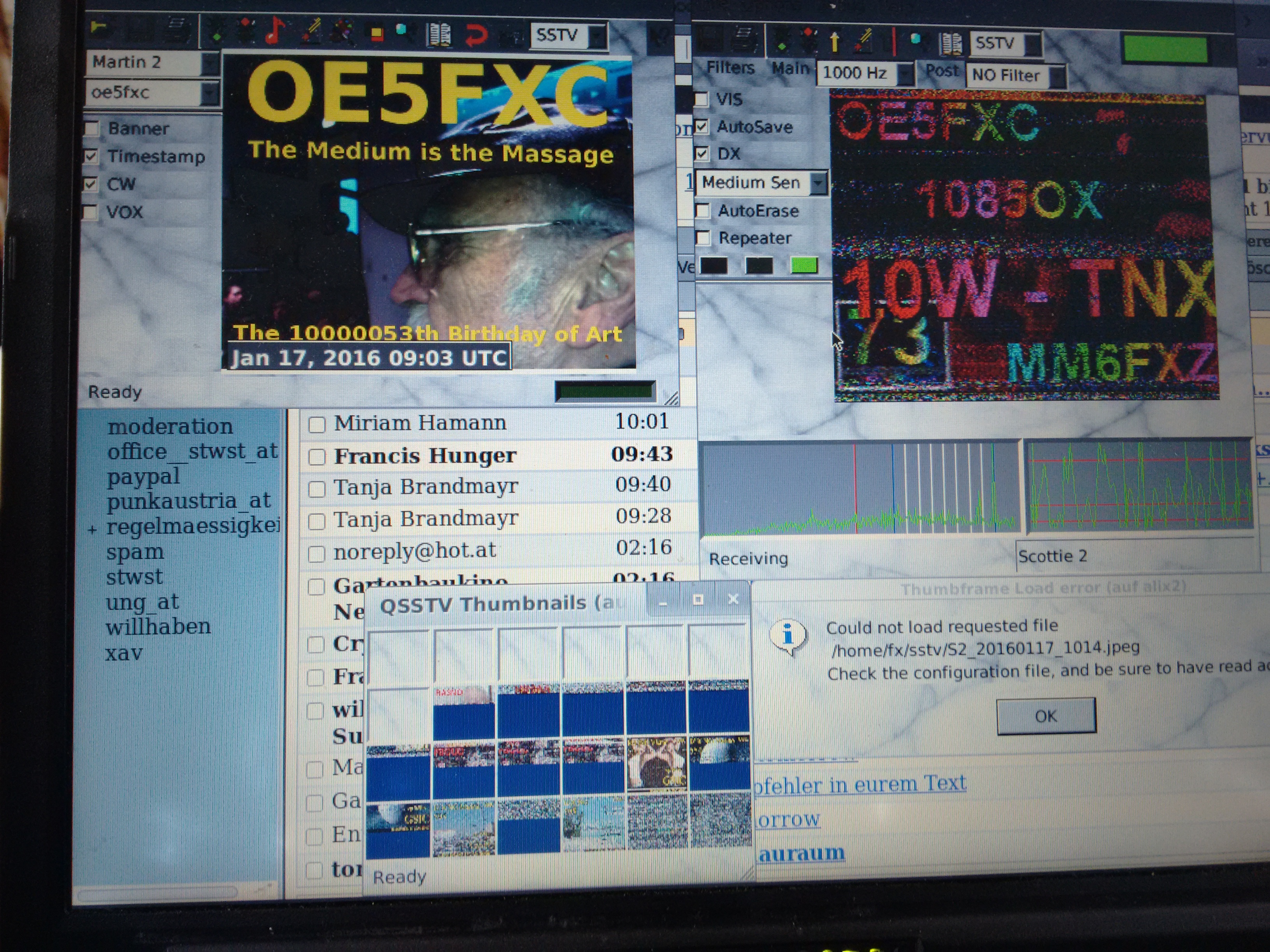Select the willhaben mail folder

coord(158,626)
